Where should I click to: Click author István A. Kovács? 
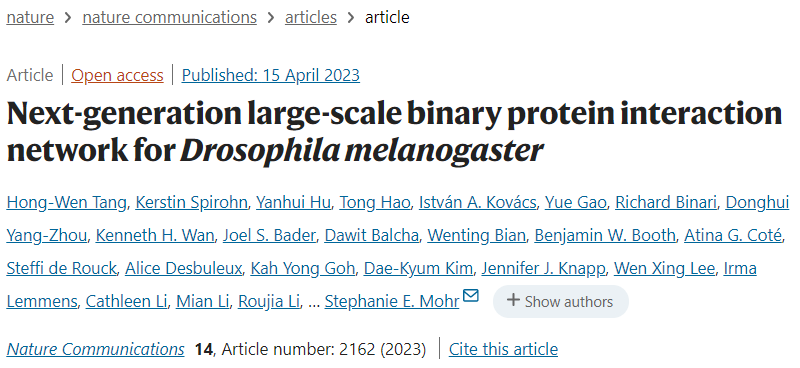(477, 202)
